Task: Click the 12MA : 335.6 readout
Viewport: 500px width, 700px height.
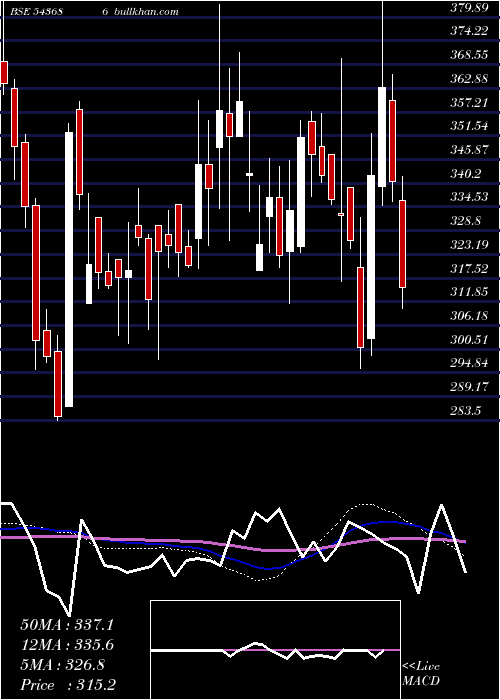Action: point(67,645)
